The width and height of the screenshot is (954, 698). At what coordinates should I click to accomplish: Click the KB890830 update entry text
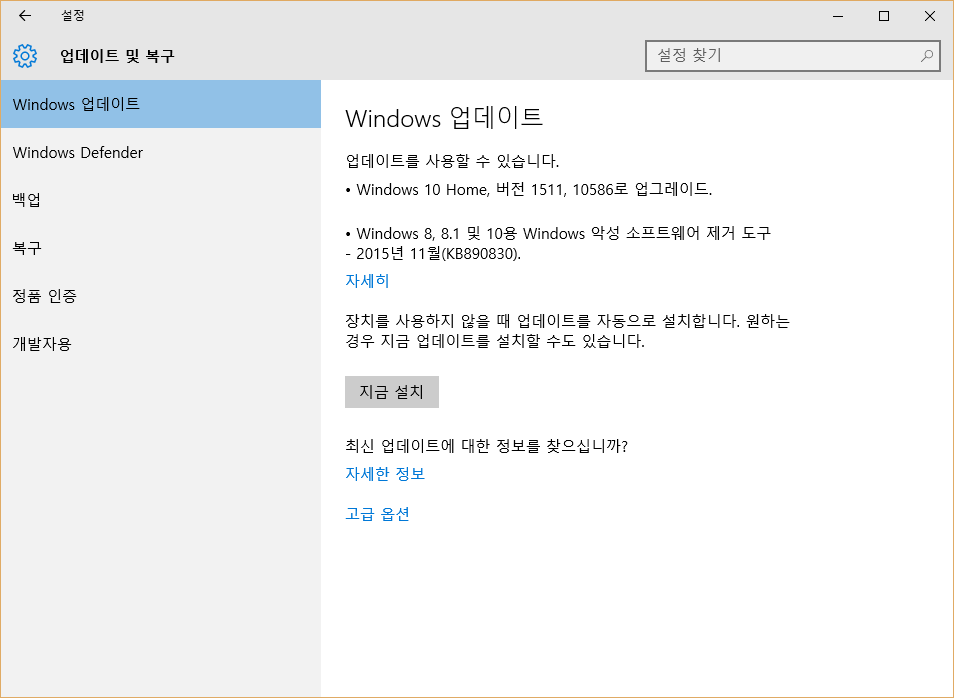coord(558,243)
